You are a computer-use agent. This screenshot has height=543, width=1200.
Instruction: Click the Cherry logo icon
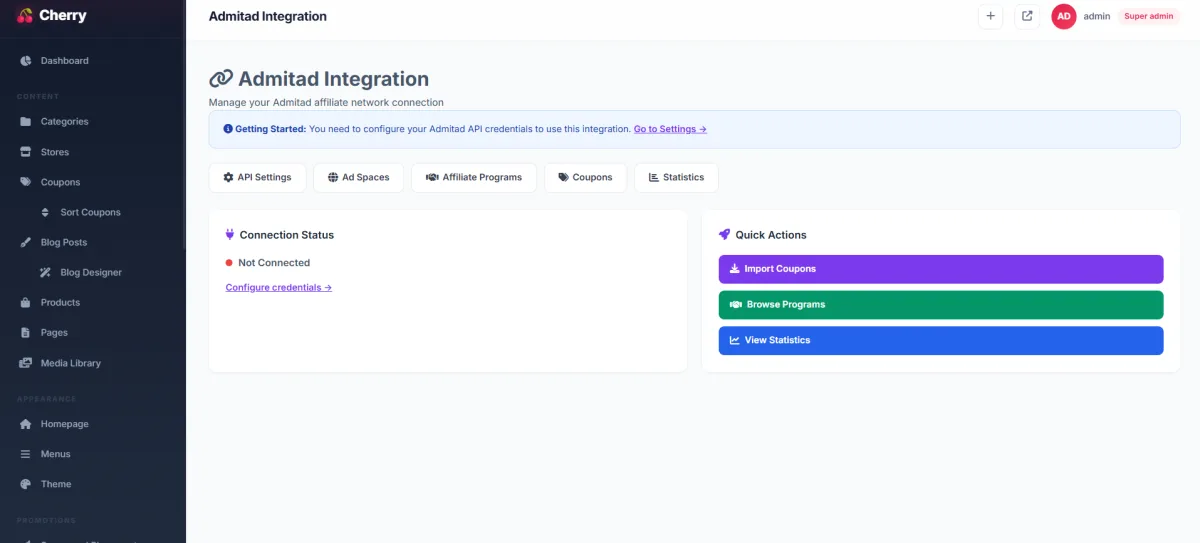(x=26, y=15)
